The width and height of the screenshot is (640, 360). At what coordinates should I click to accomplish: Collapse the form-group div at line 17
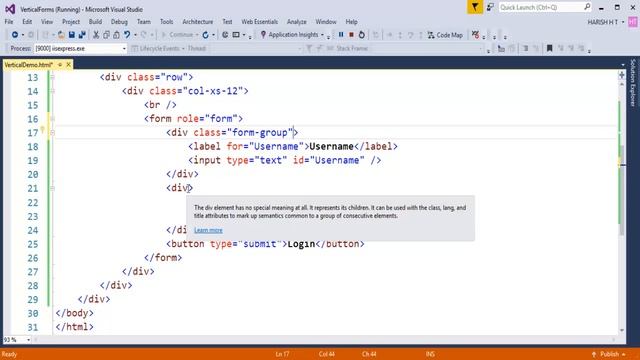pyautogui.click(x=52, y=133)
